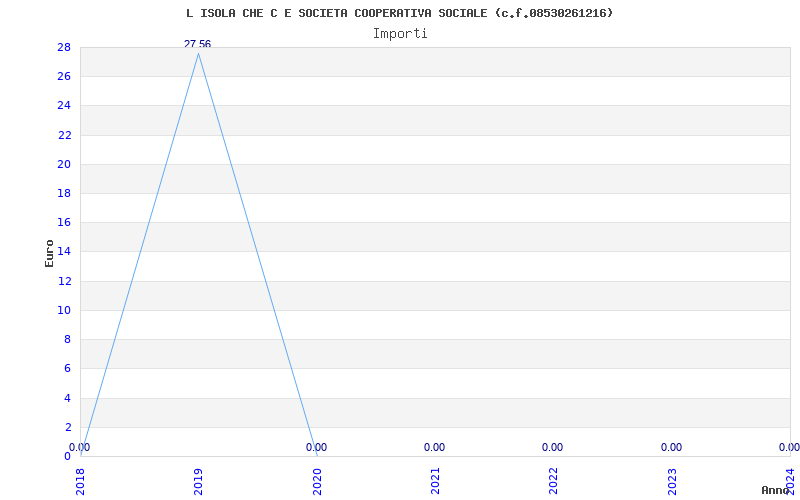Image resolution: width=800 pixels, height=500 pixels.
Task: Click the line peak data point at 2019
Action: click(198, 53)
